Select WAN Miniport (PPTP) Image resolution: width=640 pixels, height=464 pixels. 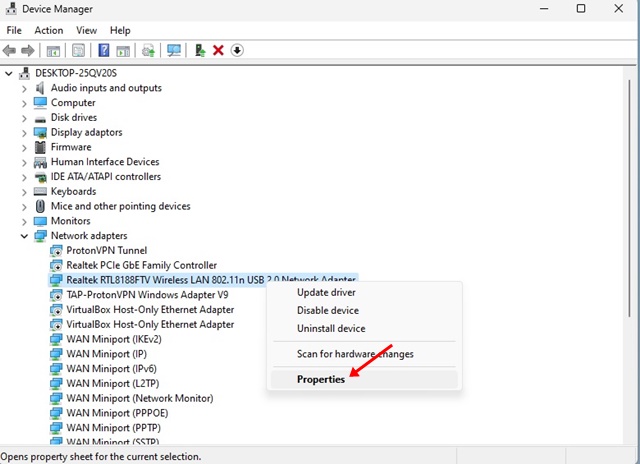[x=113, y=428]
